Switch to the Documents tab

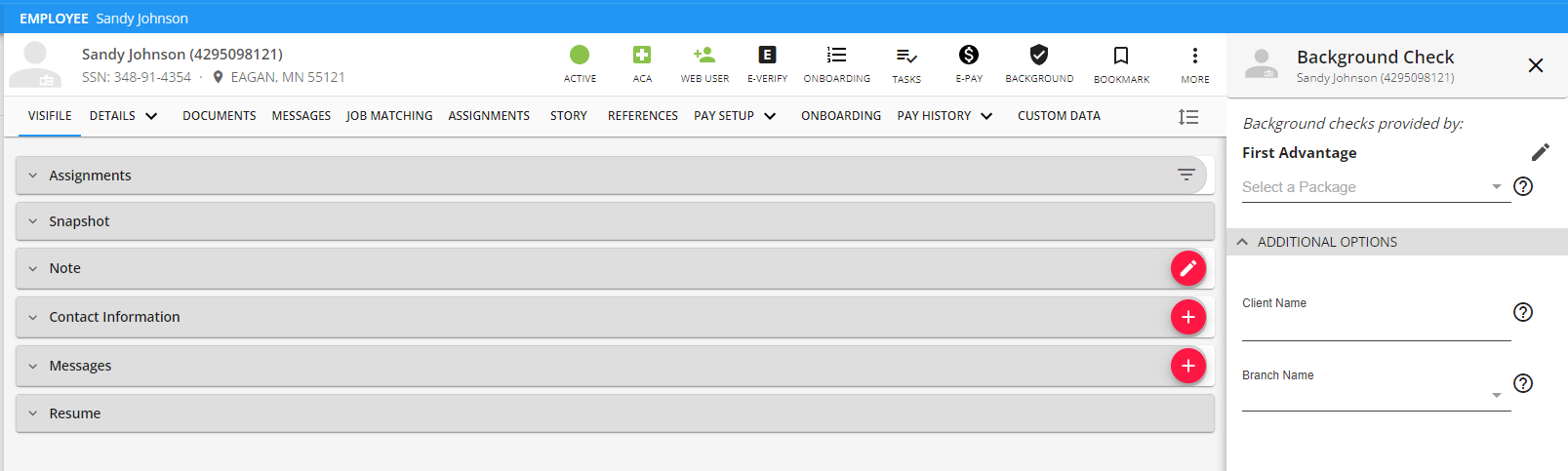(220, 116)
